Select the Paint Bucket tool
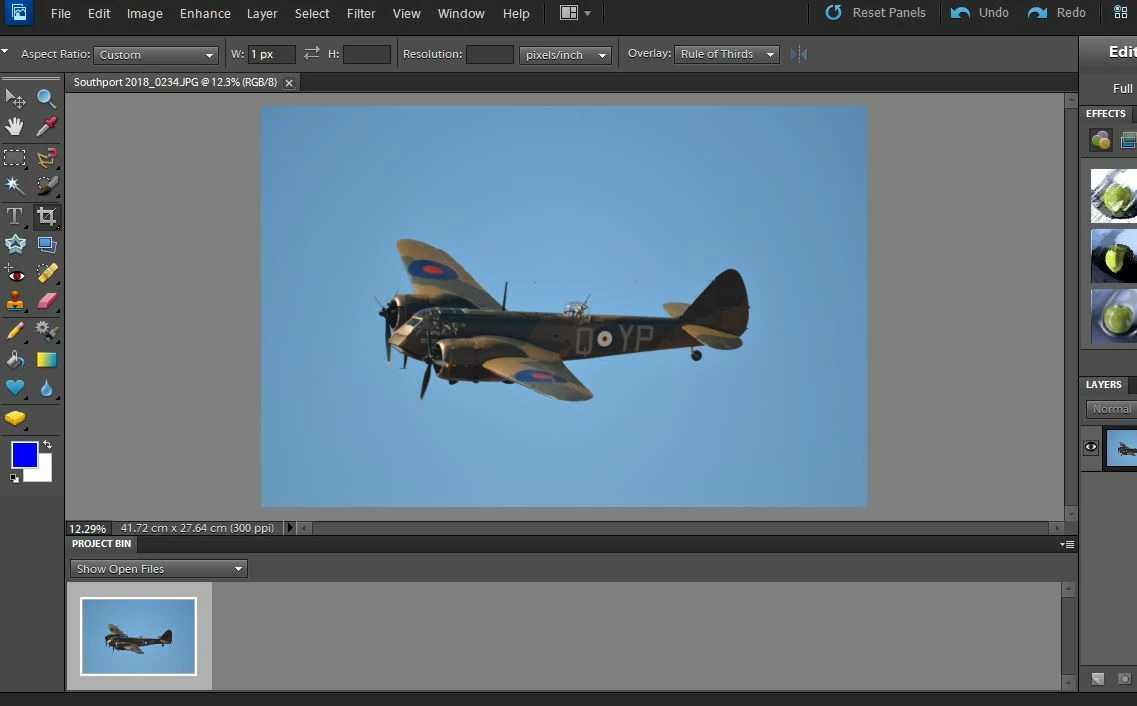 pyautogui.click(x=15, y=360)
